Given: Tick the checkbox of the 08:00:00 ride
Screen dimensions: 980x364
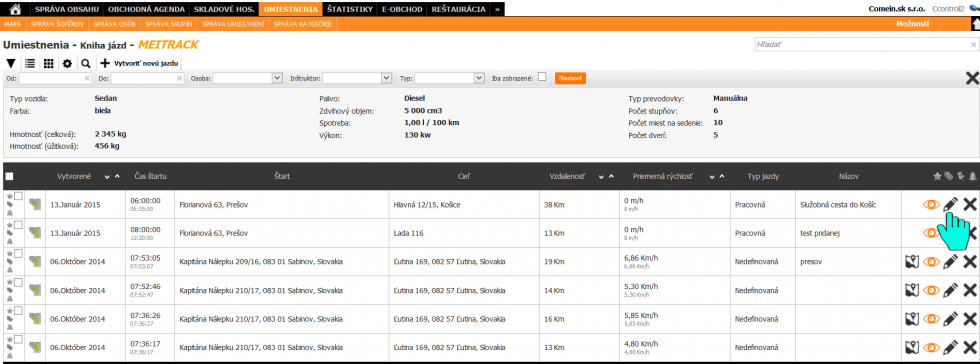Looking at the screenshot, I should tap(18, 225).
